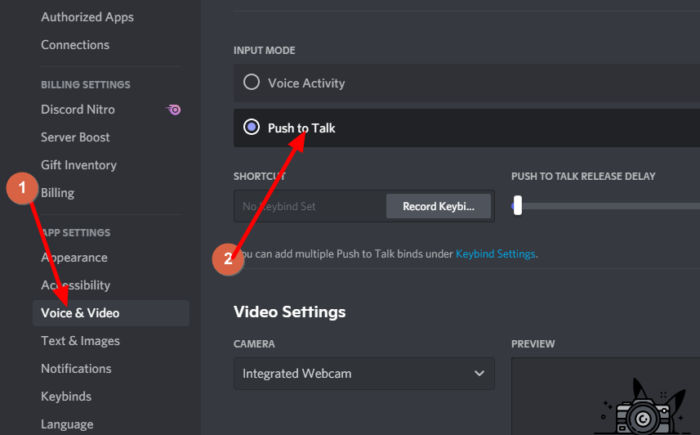The width and height of the screenshot is (700, 435).
Task: Open Notifications settings
Action: 76,369
